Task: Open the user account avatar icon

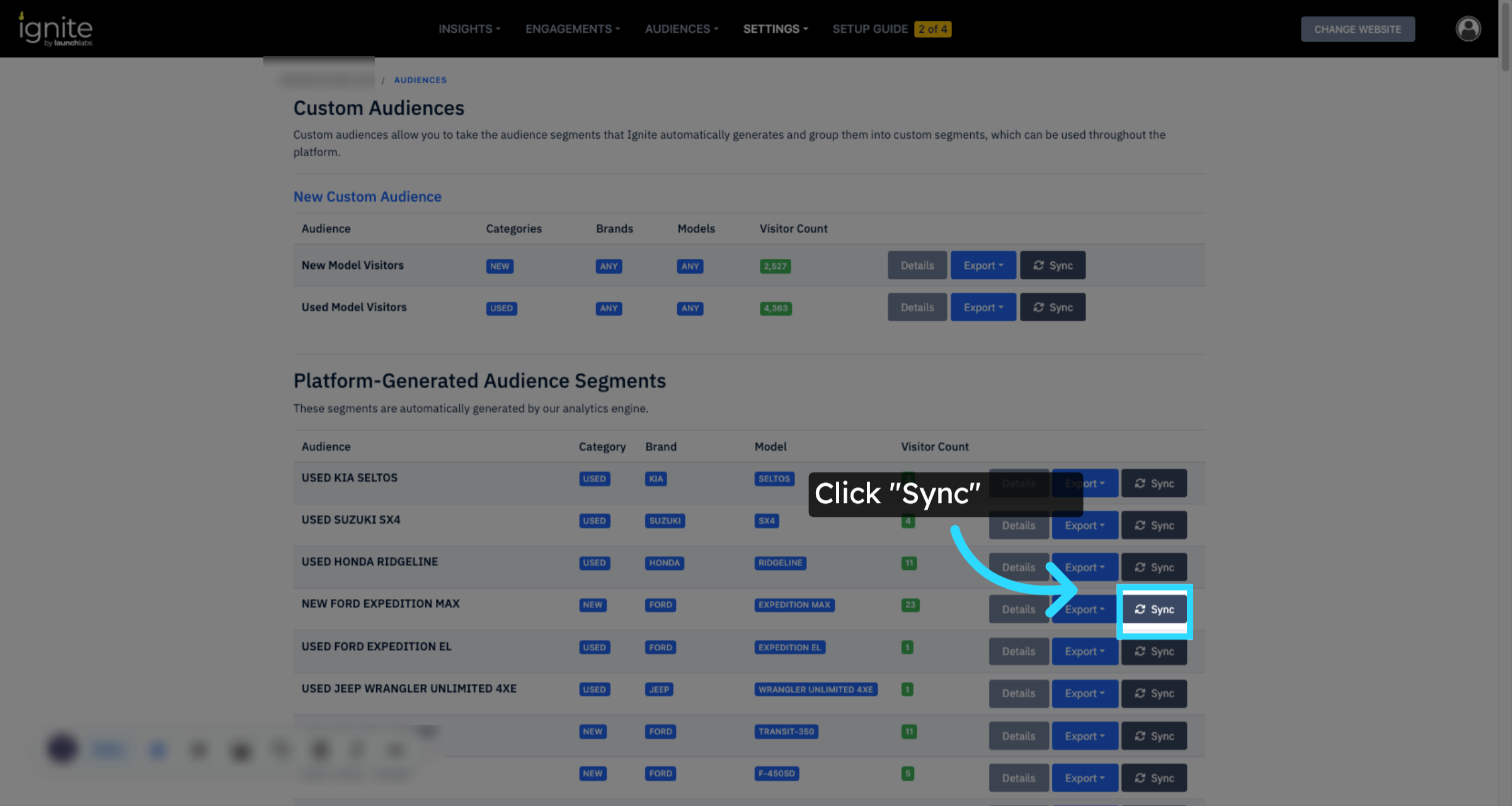Action: click(x=1467, y=29)
